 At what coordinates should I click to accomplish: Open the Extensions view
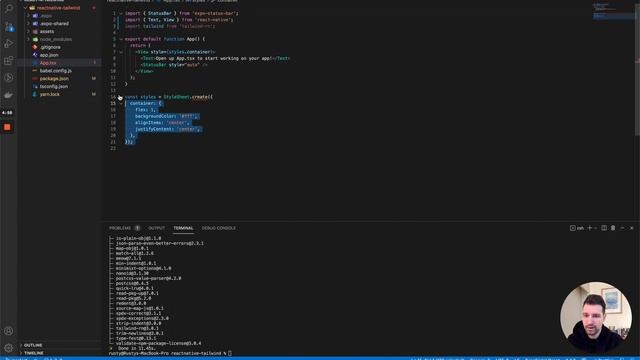(9, 60)
